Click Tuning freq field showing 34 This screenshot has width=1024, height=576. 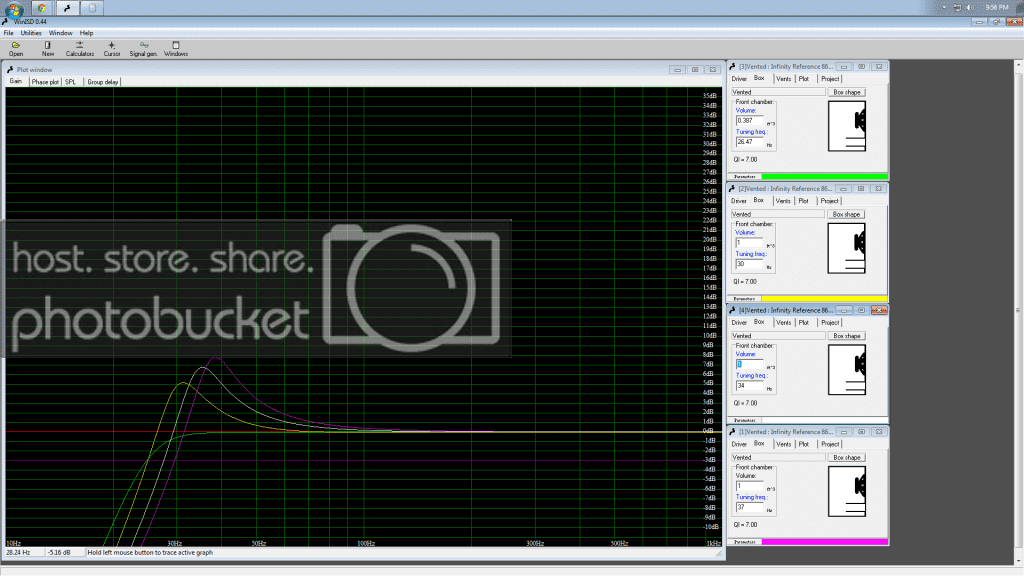749,385
